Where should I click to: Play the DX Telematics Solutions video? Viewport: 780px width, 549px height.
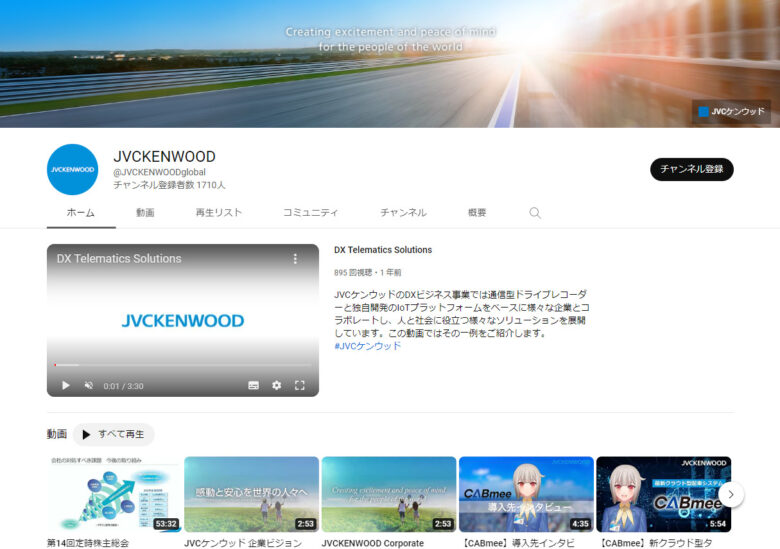66,385
